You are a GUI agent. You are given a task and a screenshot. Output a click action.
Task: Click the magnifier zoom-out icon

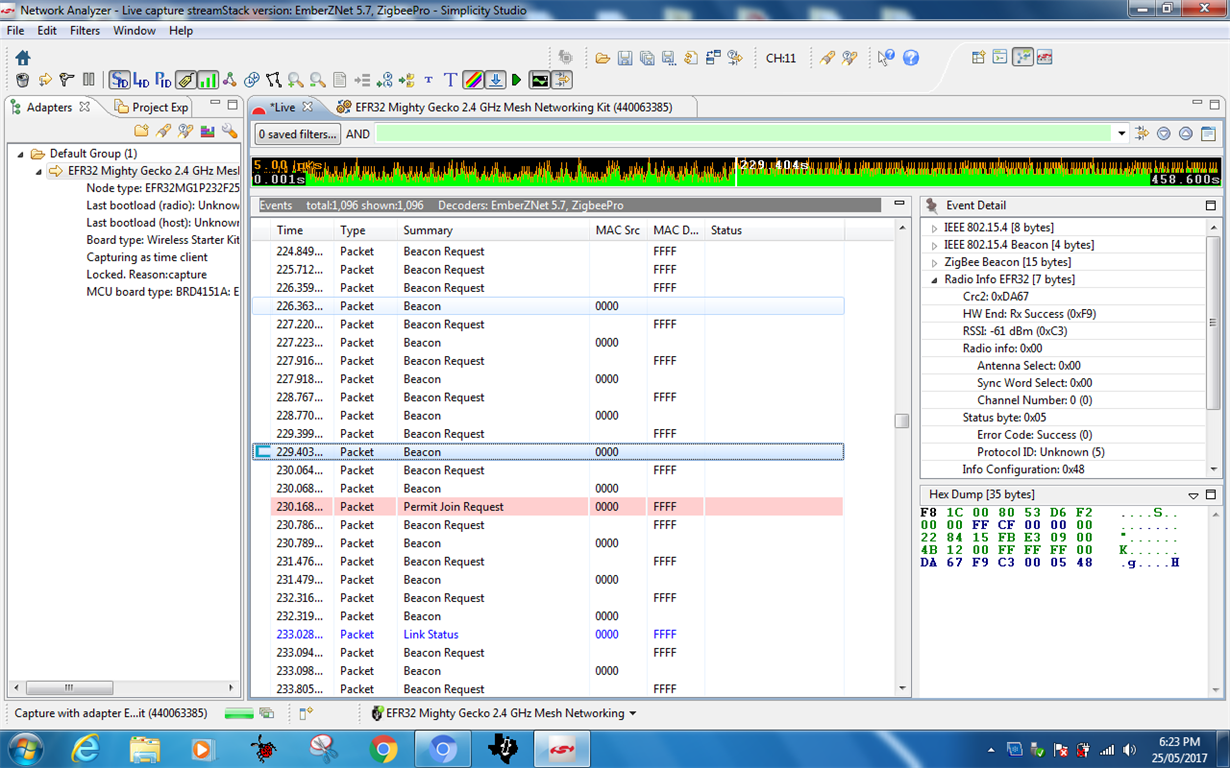point(317,79)
